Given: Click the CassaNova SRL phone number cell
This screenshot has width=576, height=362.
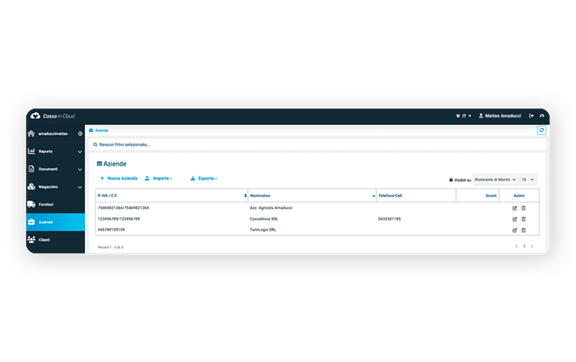Looking at the screenshot, I should click(x=389, y=219).
